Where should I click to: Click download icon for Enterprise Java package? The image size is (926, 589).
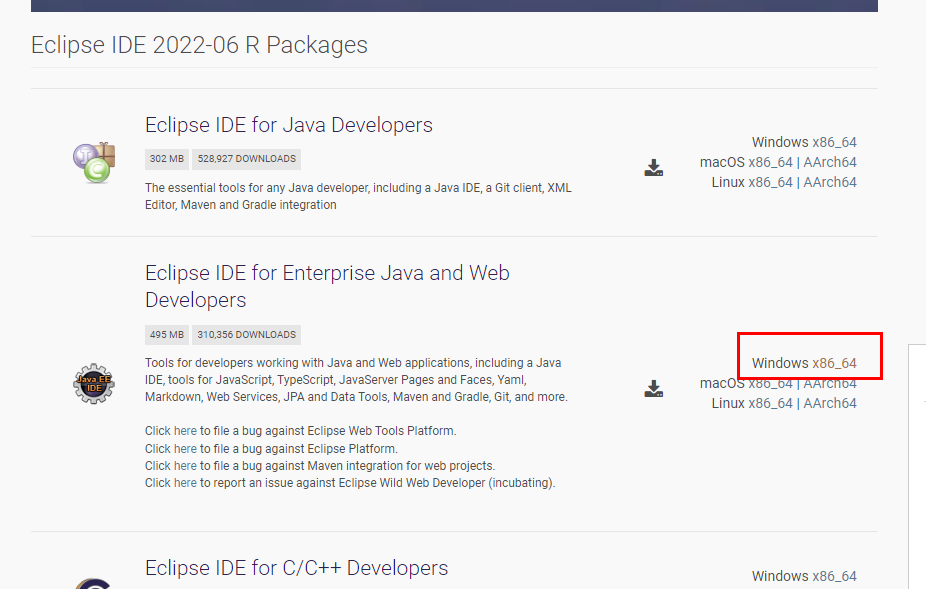[653, 389]
